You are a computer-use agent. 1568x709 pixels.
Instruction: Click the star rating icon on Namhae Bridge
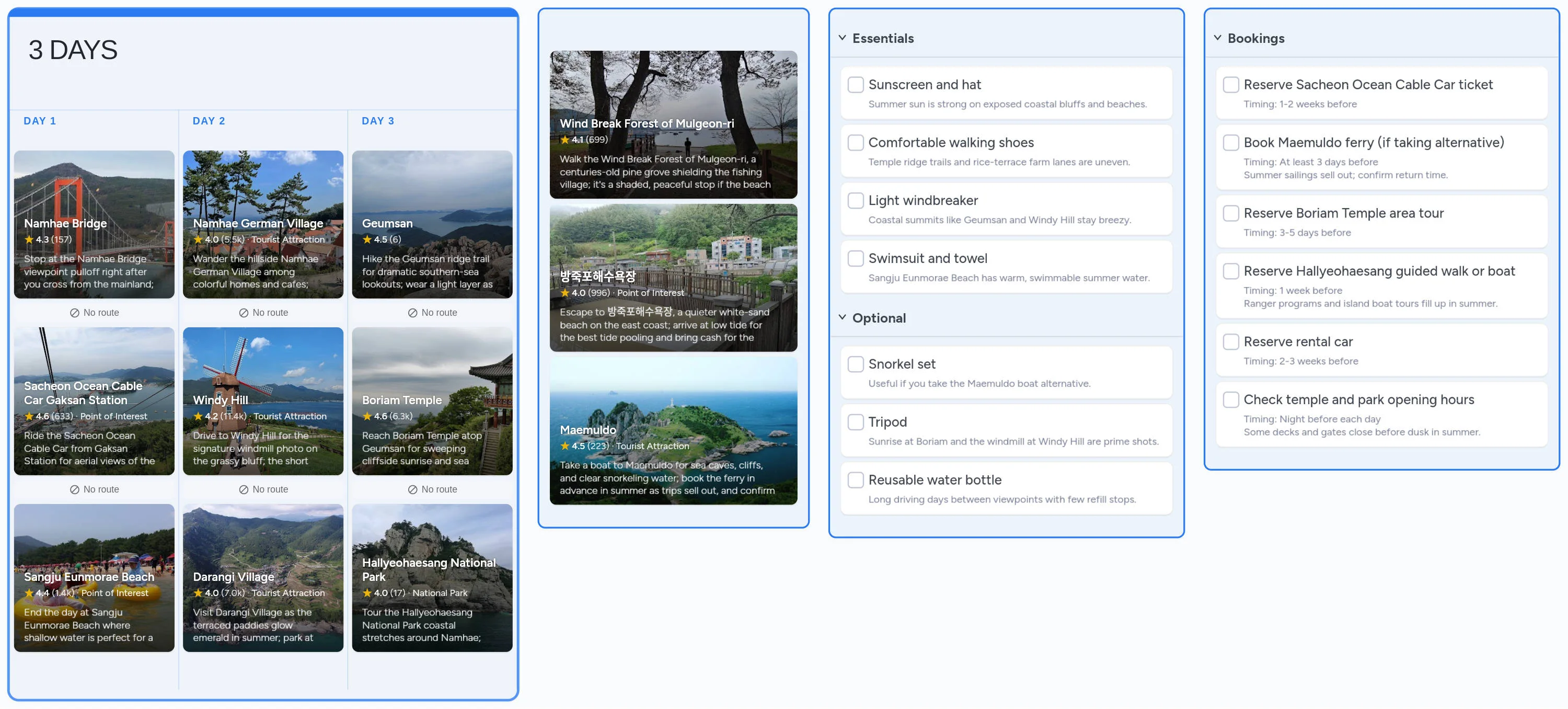point(29,239)
